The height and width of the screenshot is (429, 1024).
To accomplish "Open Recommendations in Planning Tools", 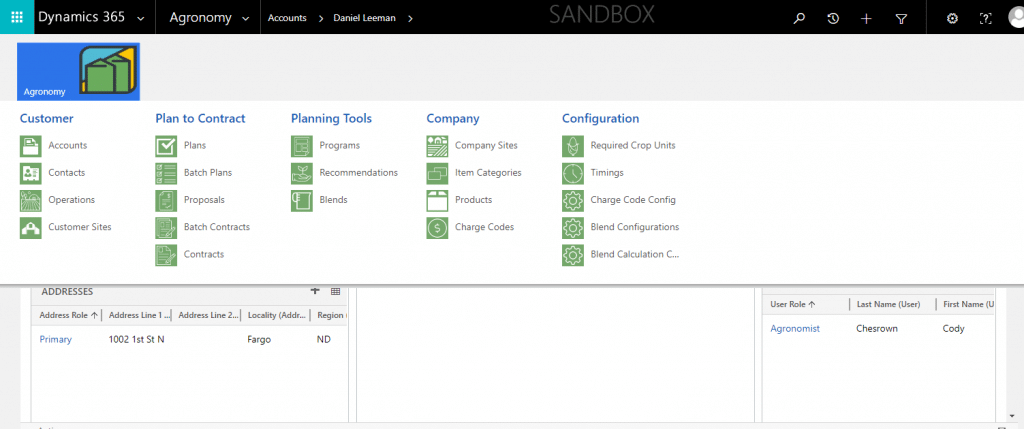I will (x=358, y=173).
